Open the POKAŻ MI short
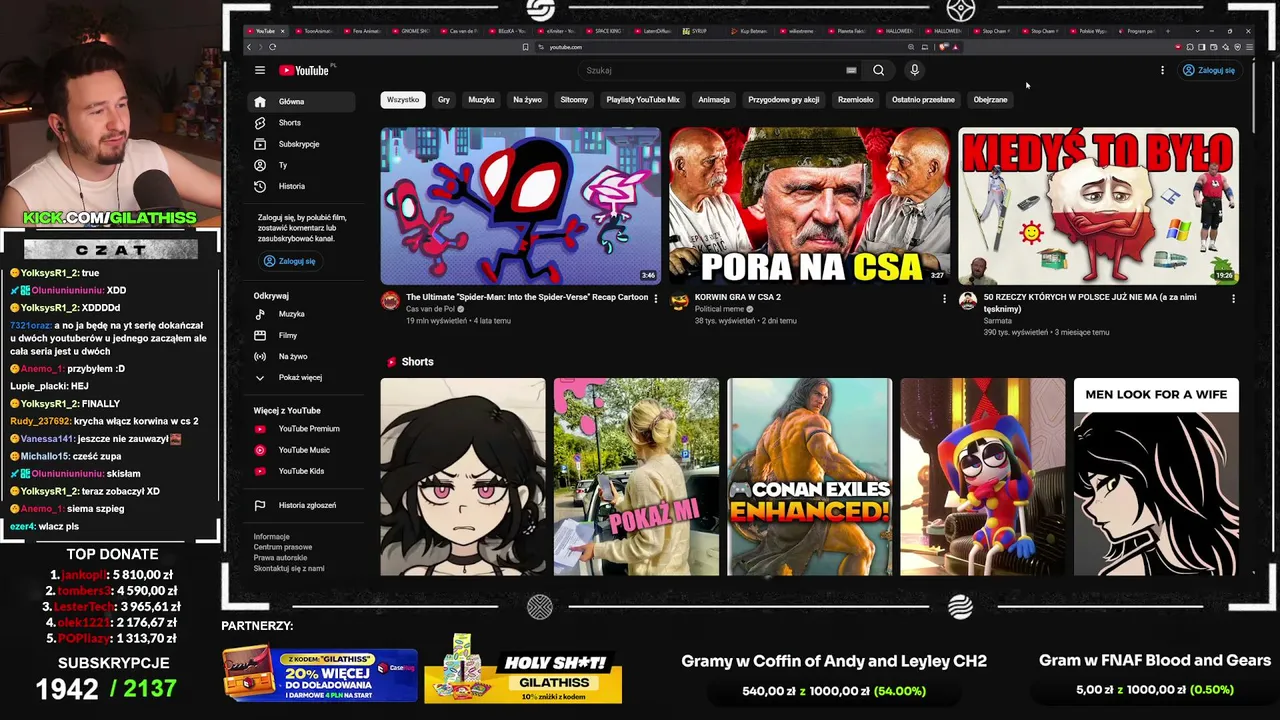Viewport: 1280px width, 720px height. (636, 477)
